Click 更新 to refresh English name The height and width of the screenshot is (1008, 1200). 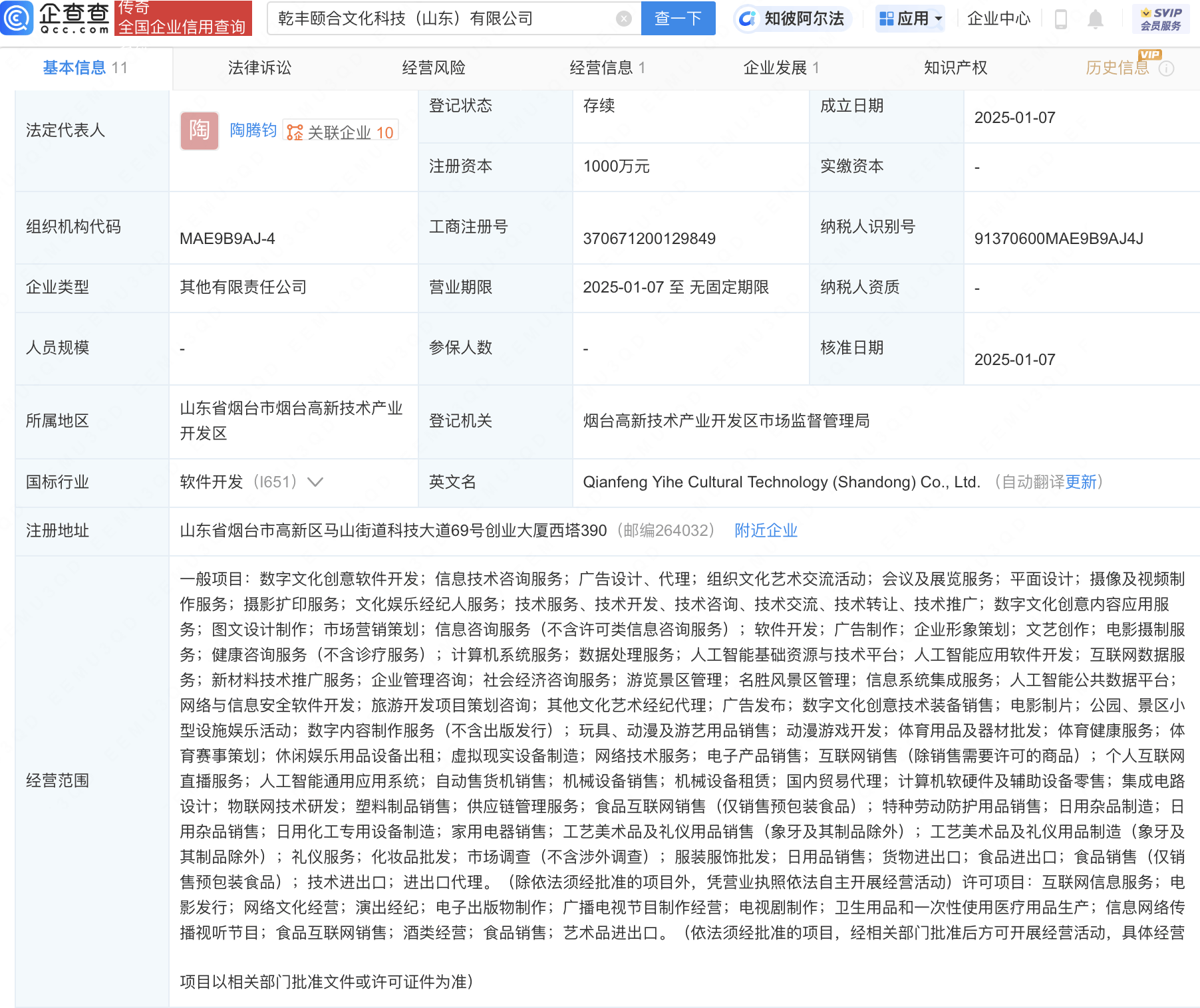point(1081,482)
